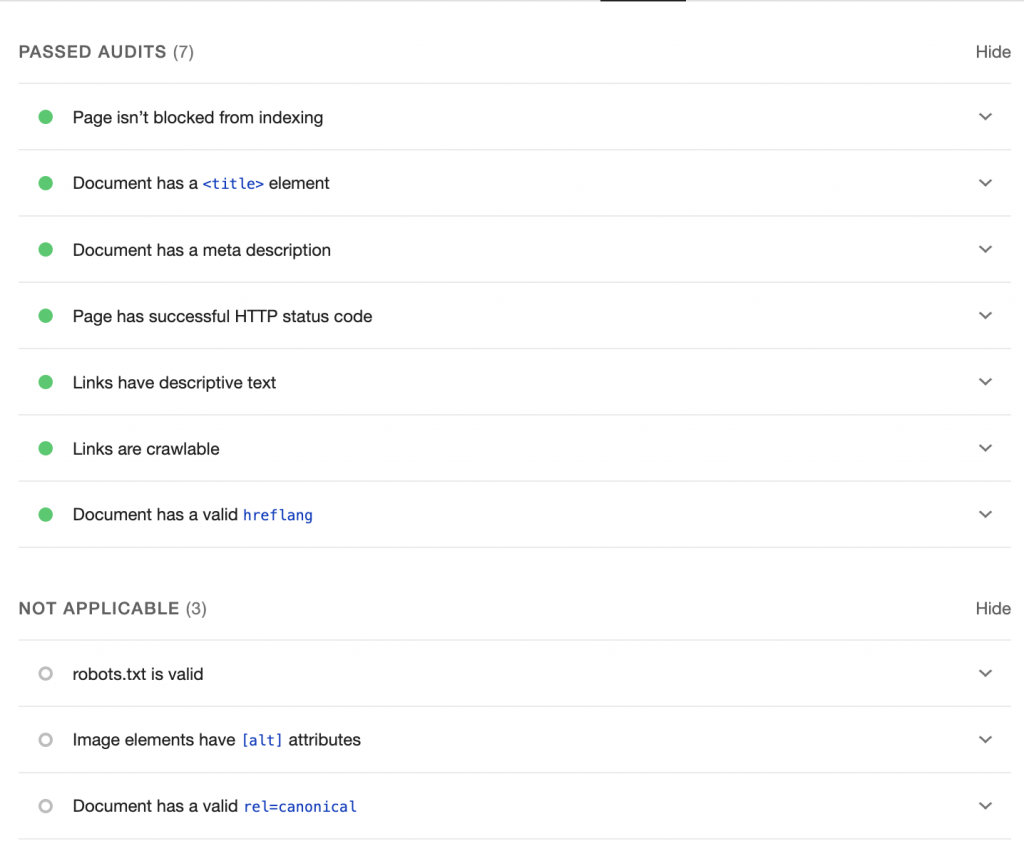Hide the Passed Audits section

click(x=993, y=52)
